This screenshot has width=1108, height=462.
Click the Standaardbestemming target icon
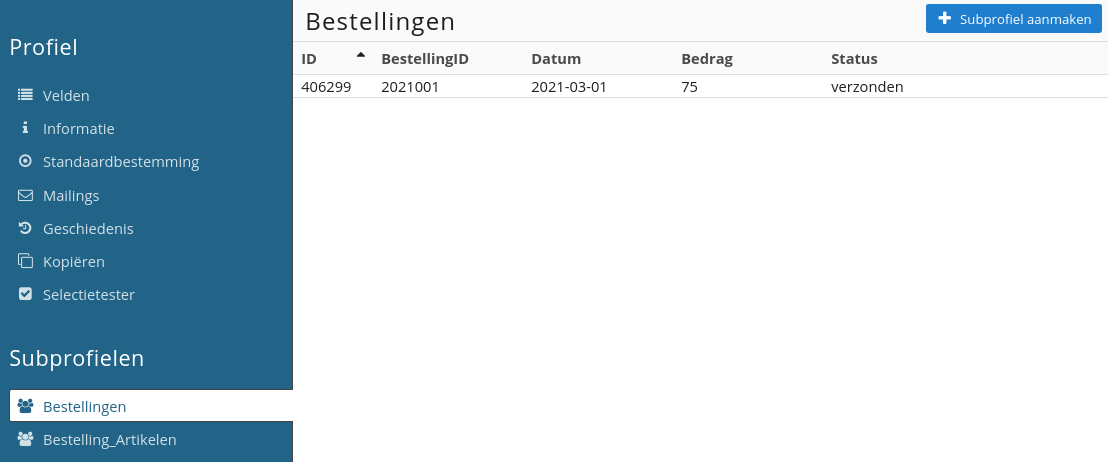tap(25, 161)
